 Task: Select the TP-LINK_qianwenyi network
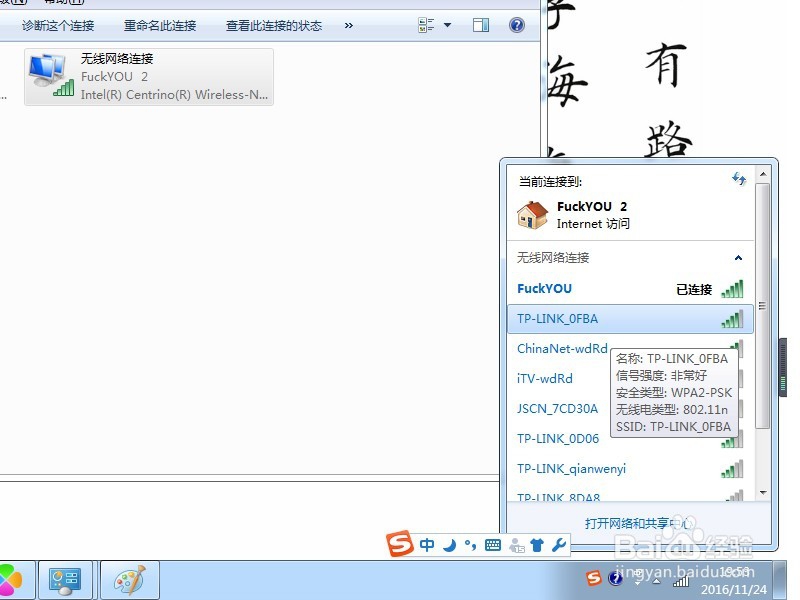point(630,469)
